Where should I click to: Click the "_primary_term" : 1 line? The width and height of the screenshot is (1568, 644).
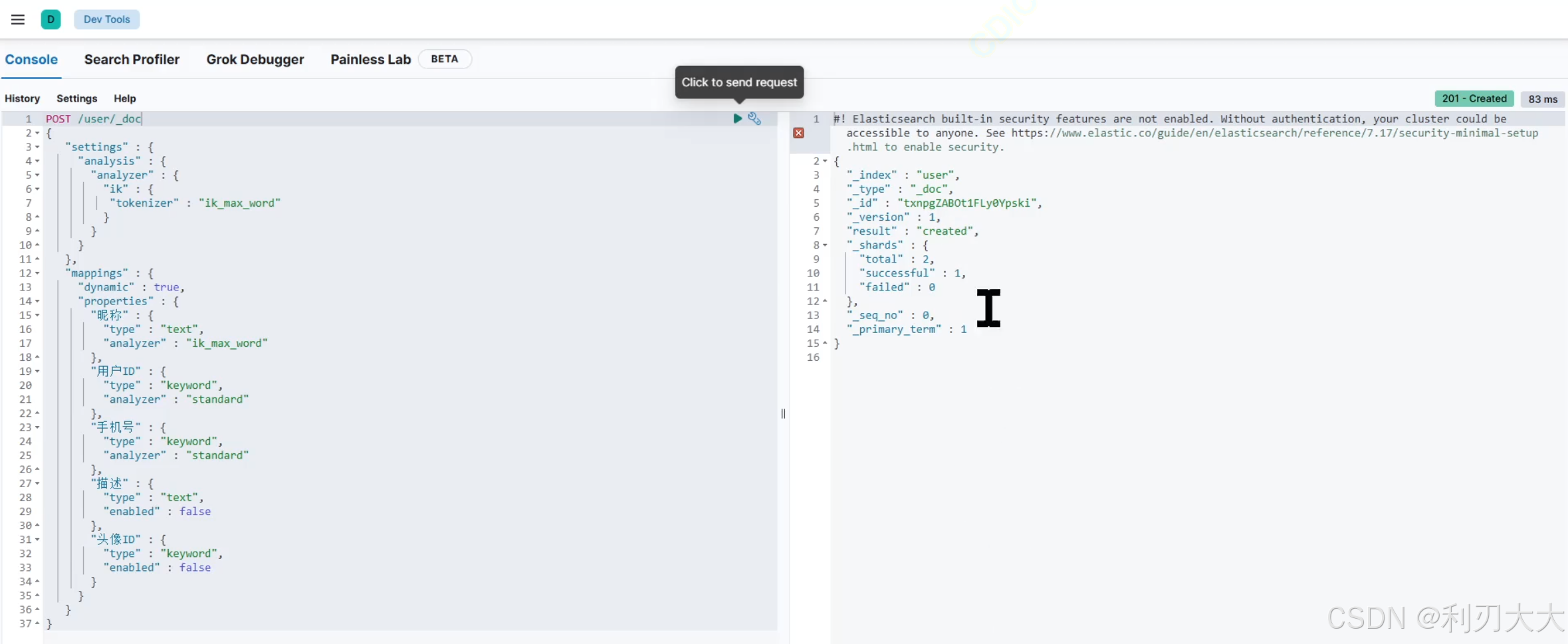pyautogui.click(x=907, y=330)
